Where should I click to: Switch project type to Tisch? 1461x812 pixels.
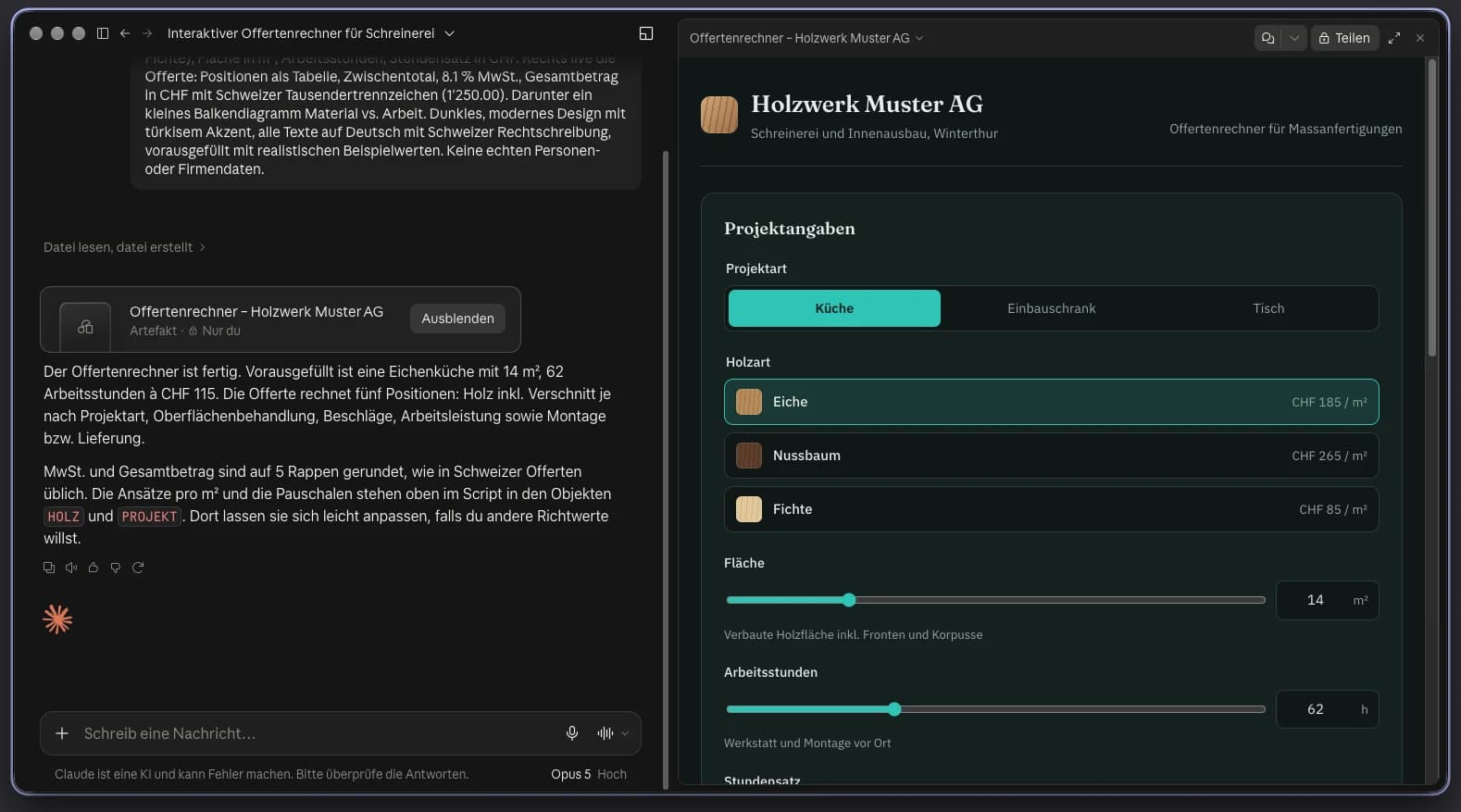click(x=1268, y=308)
